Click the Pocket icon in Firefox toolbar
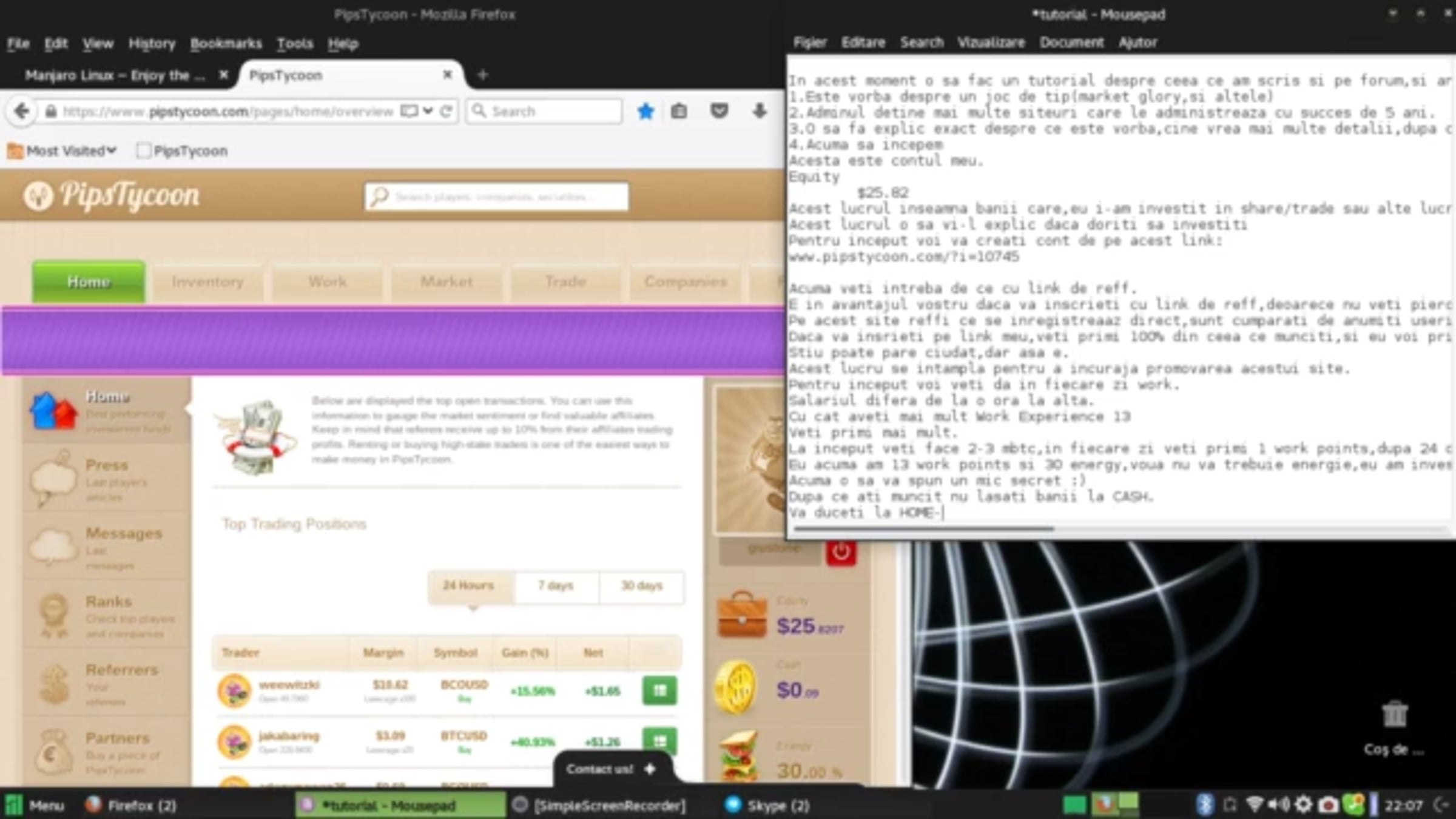This screenshot has width=1456, height=819. pos(719,111)
